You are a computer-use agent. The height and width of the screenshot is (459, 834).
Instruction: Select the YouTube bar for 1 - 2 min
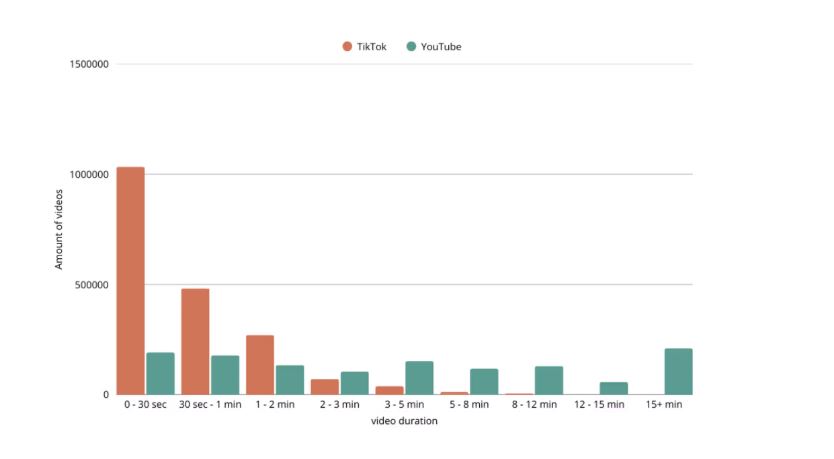pyautogui.click(x=290, y=380)
